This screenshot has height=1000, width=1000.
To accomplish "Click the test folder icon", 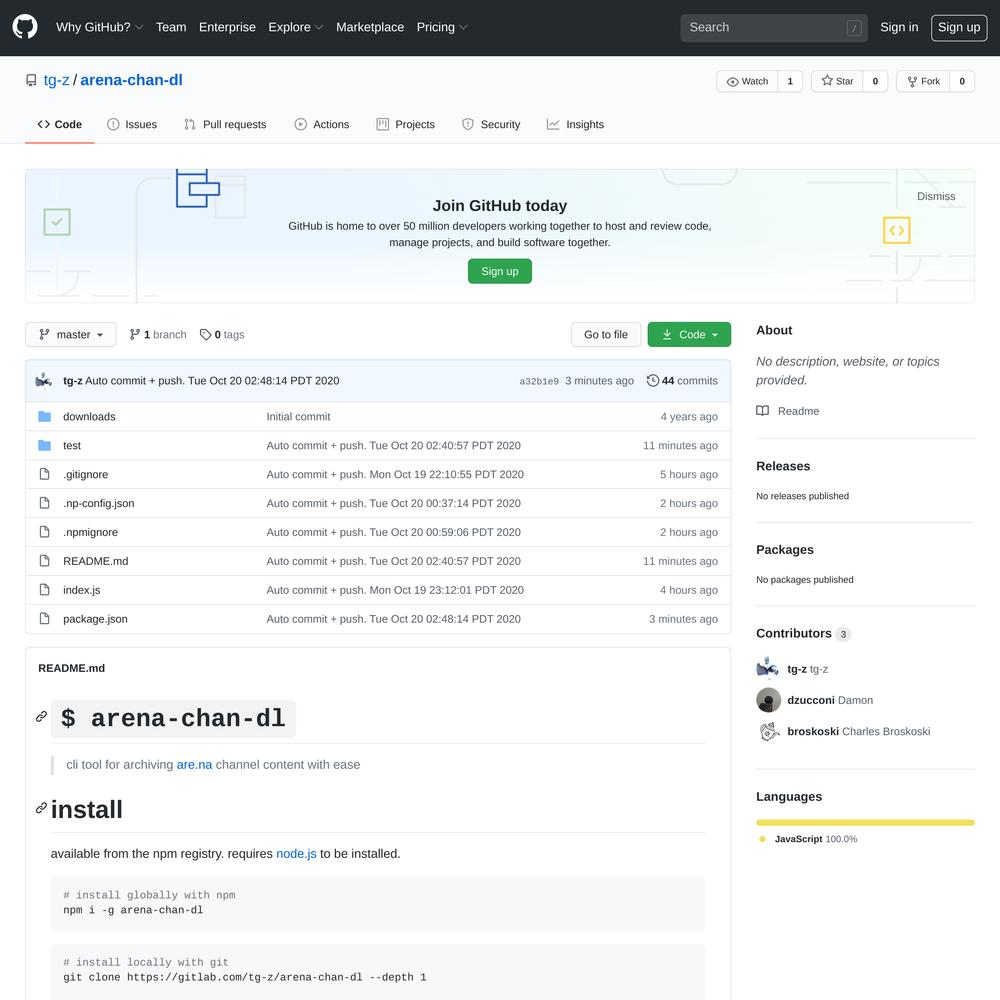I will click(45, 445).
